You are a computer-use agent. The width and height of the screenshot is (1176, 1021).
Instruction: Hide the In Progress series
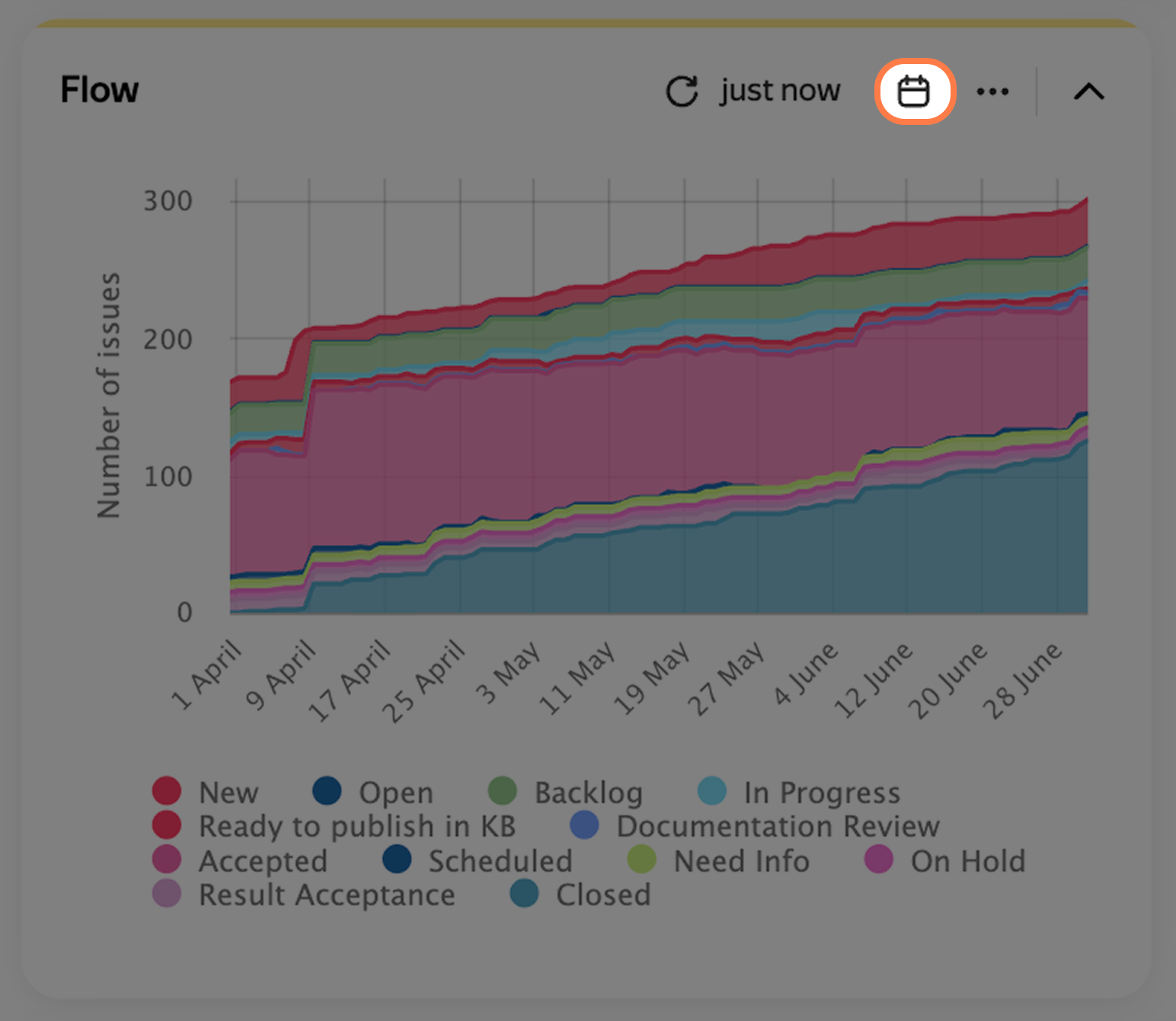(799, 792)
